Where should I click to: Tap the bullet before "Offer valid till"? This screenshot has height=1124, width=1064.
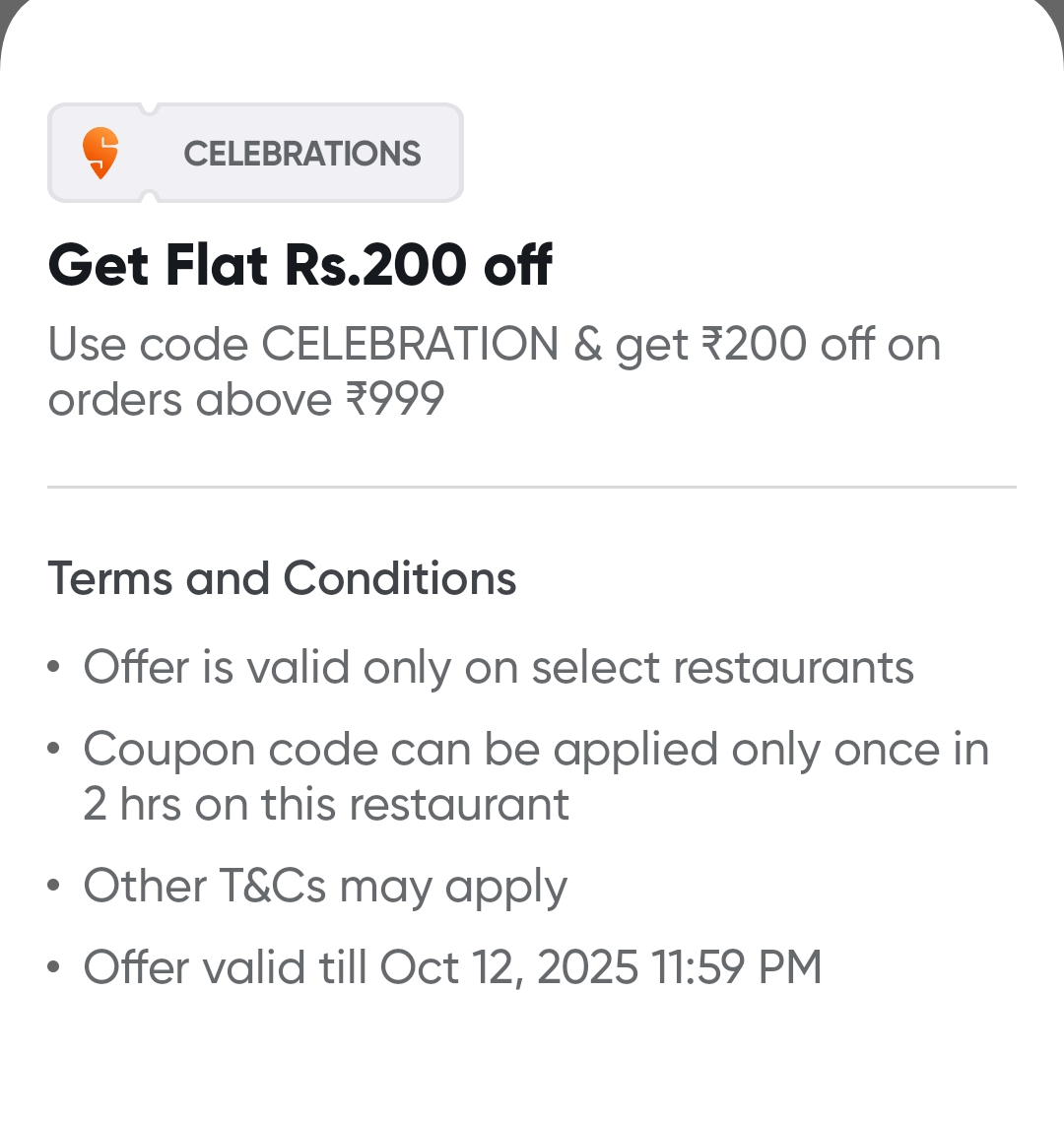[x=54, y=967]
